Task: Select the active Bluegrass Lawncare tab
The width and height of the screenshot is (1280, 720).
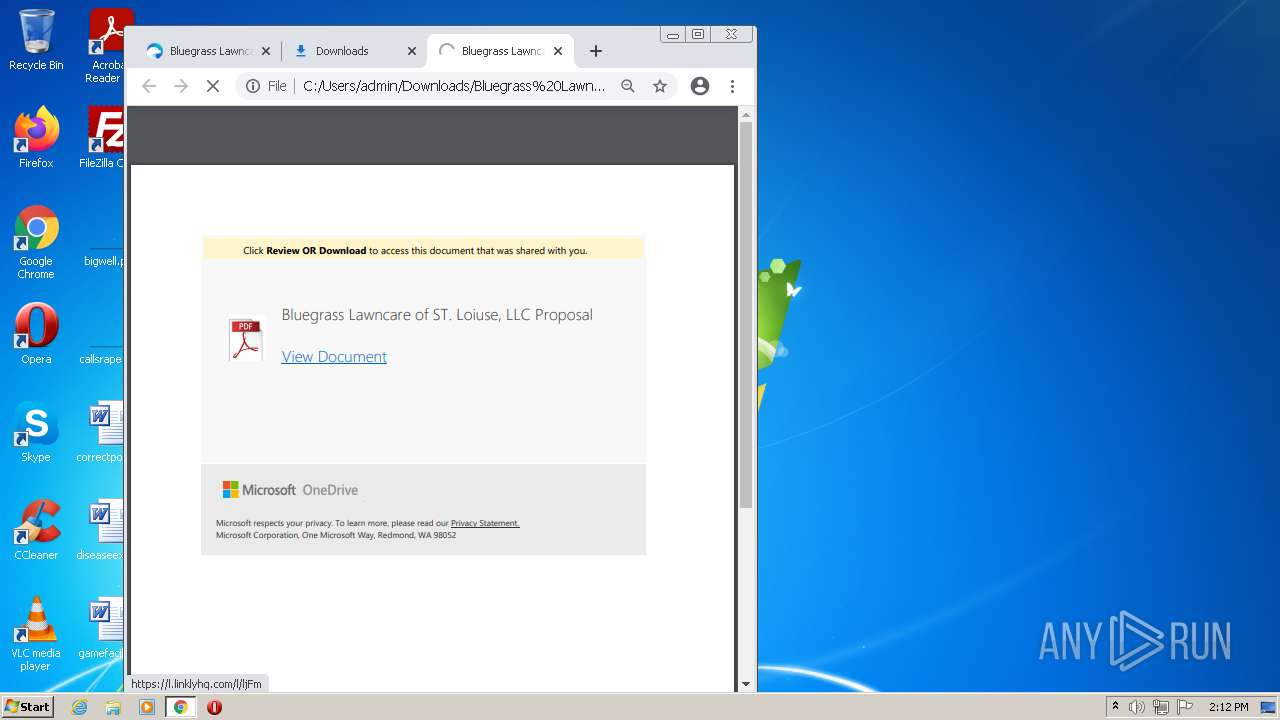Action: click(x=500, y=51)
